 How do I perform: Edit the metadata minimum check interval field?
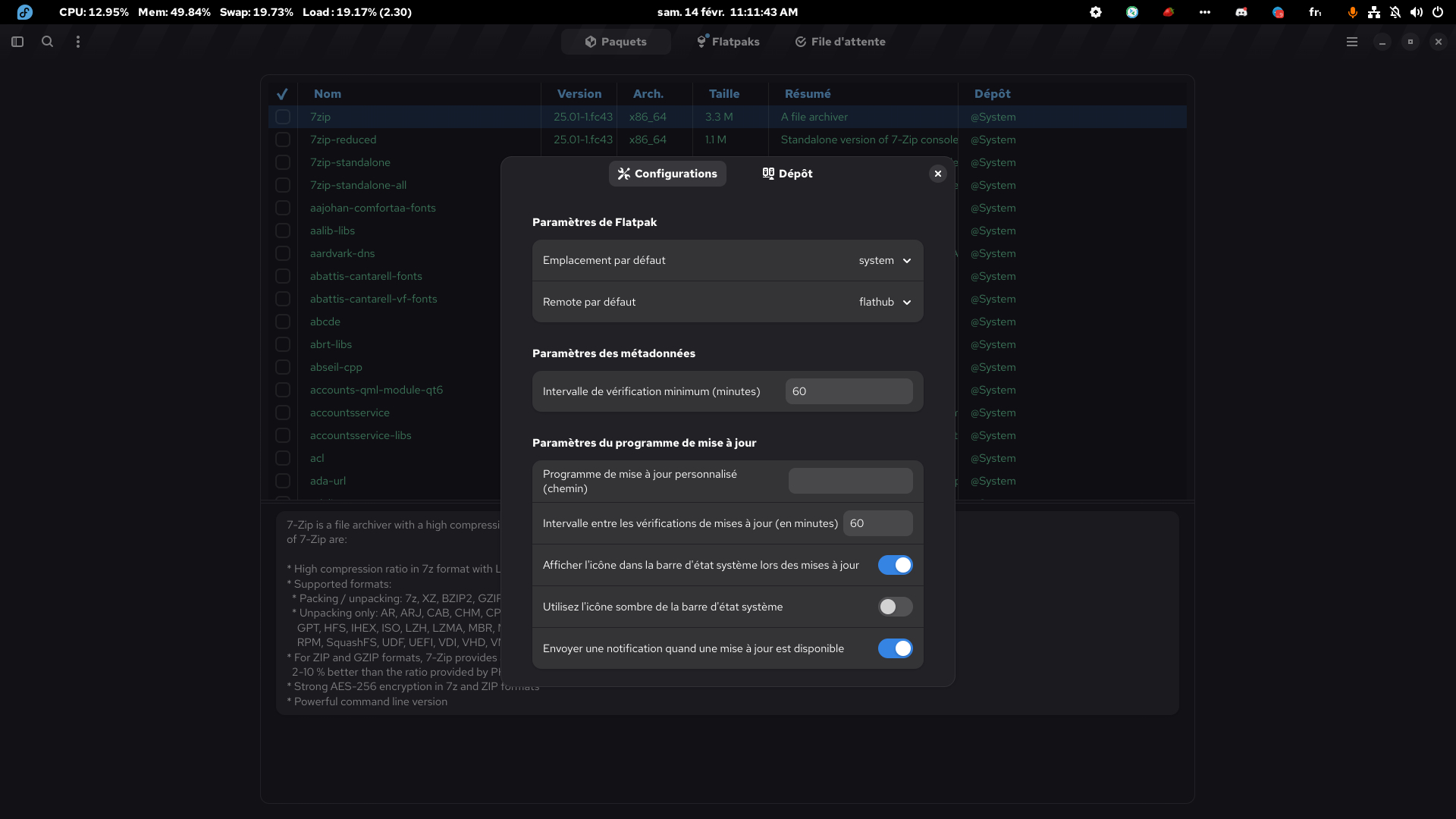(849, 391)
